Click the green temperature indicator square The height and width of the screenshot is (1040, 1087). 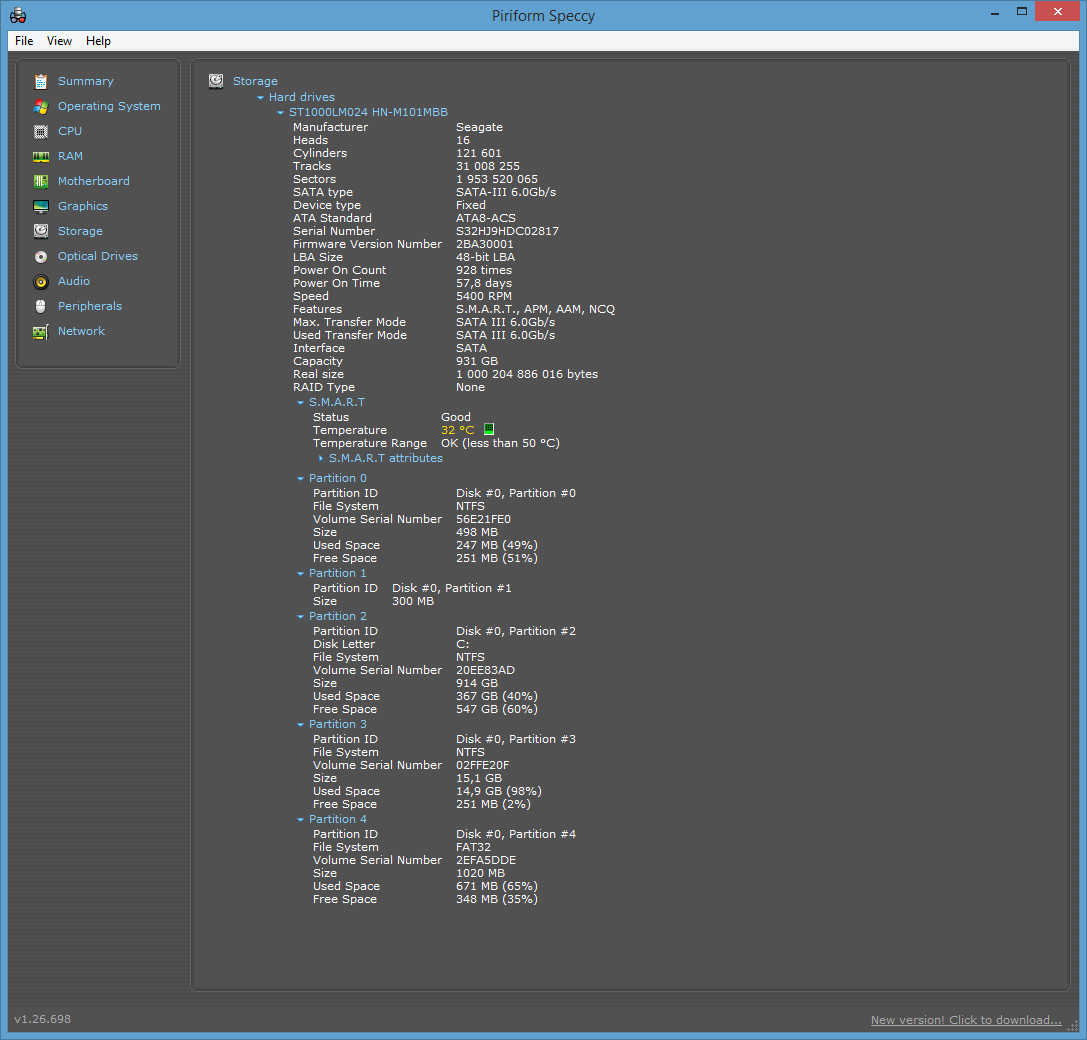[489, 429]
